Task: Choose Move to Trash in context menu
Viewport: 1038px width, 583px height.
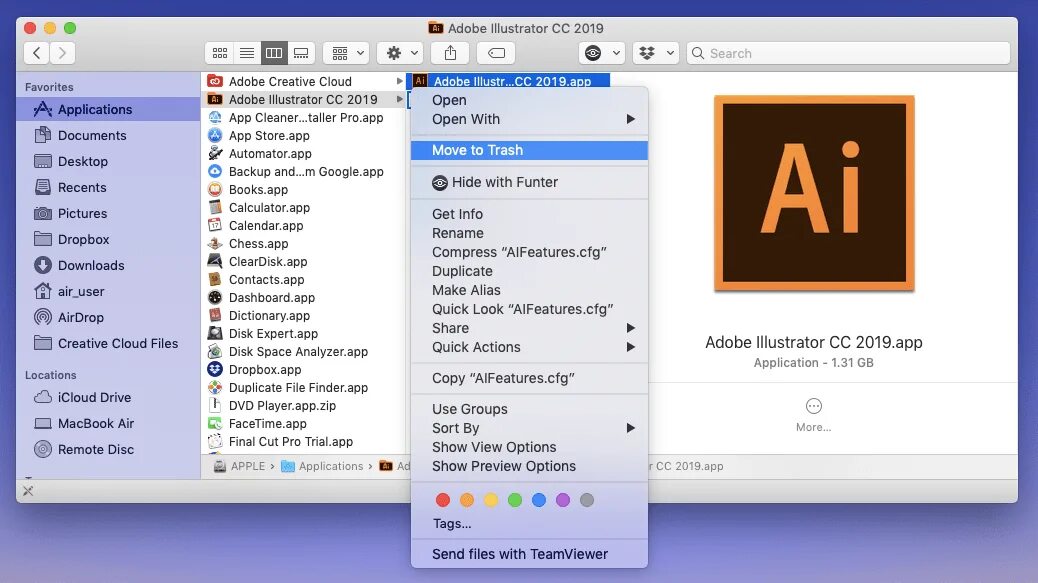Action: pos(529,150)
